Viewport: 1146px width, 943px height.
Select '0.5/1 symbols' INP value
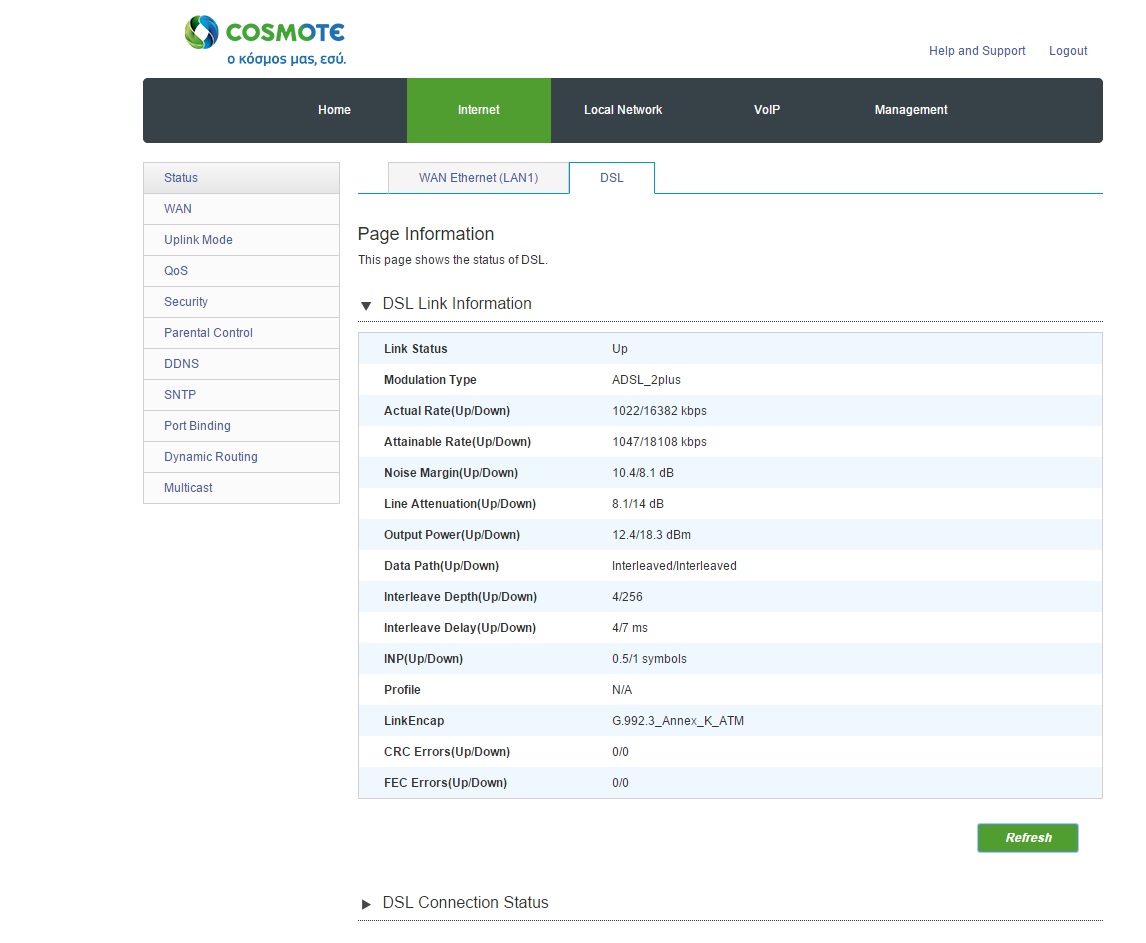coord(649,659)
